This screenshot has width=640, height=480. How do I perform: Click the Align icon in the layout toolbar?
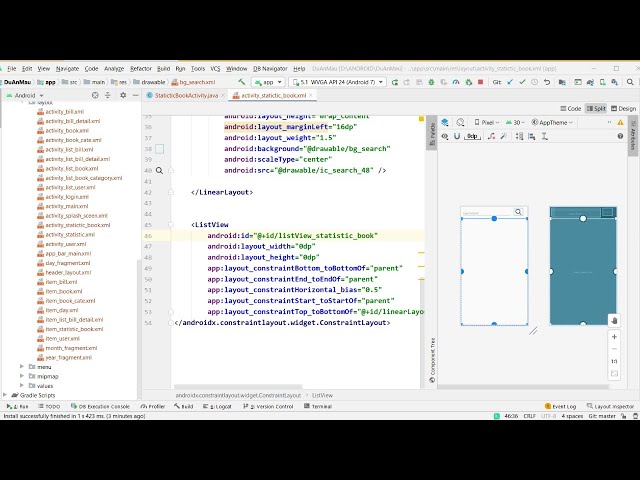[531, 136]
